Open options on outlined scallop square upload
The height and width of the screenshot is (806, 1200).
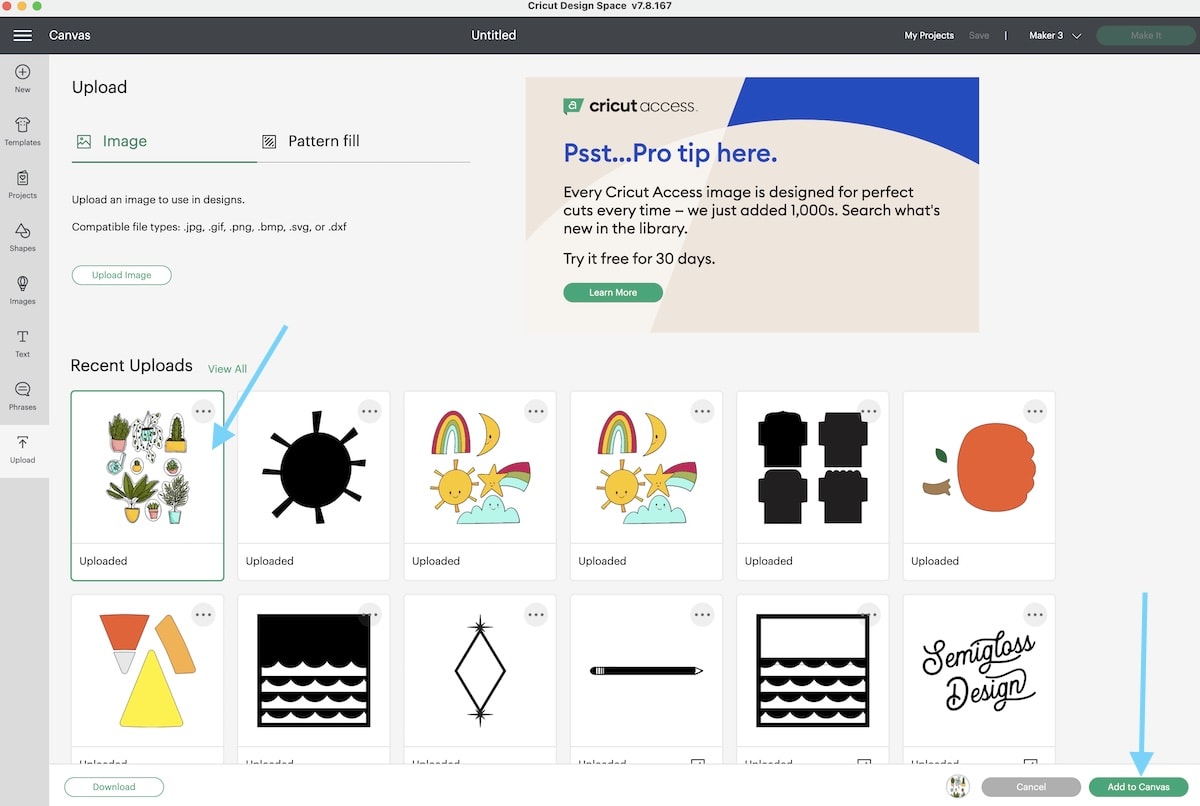click(x=869, y=614)
